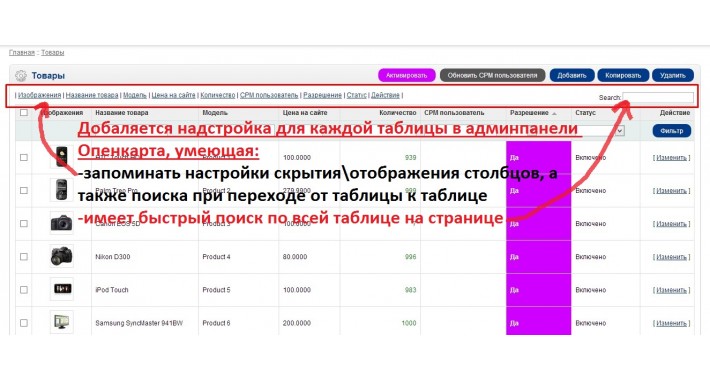The image size is (710, 380).
Task: Click the Canon EOS 5D camera thumbnail
Action: pos(62,223)
